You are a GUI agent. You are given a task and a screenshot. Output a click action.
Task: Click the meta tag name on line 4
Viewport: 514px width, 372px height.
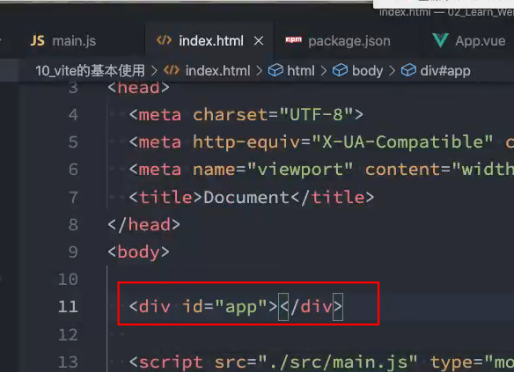click(160, 115)
